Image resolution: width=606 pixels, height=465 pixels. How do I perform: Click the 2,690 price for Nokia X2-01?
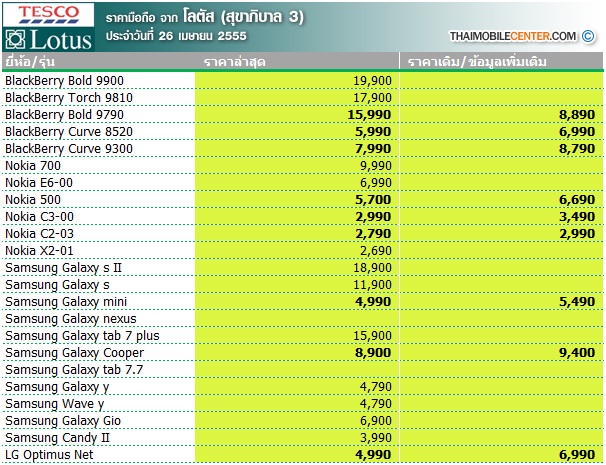376,251
